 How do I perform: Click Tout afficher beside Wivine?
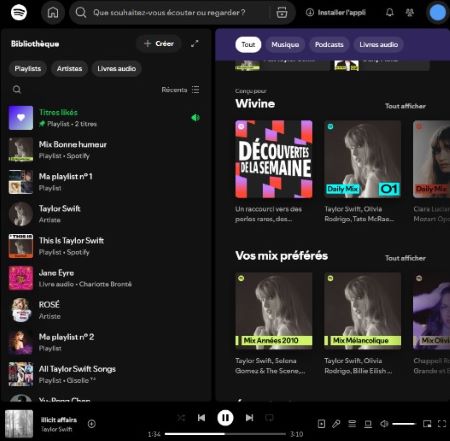405,106
